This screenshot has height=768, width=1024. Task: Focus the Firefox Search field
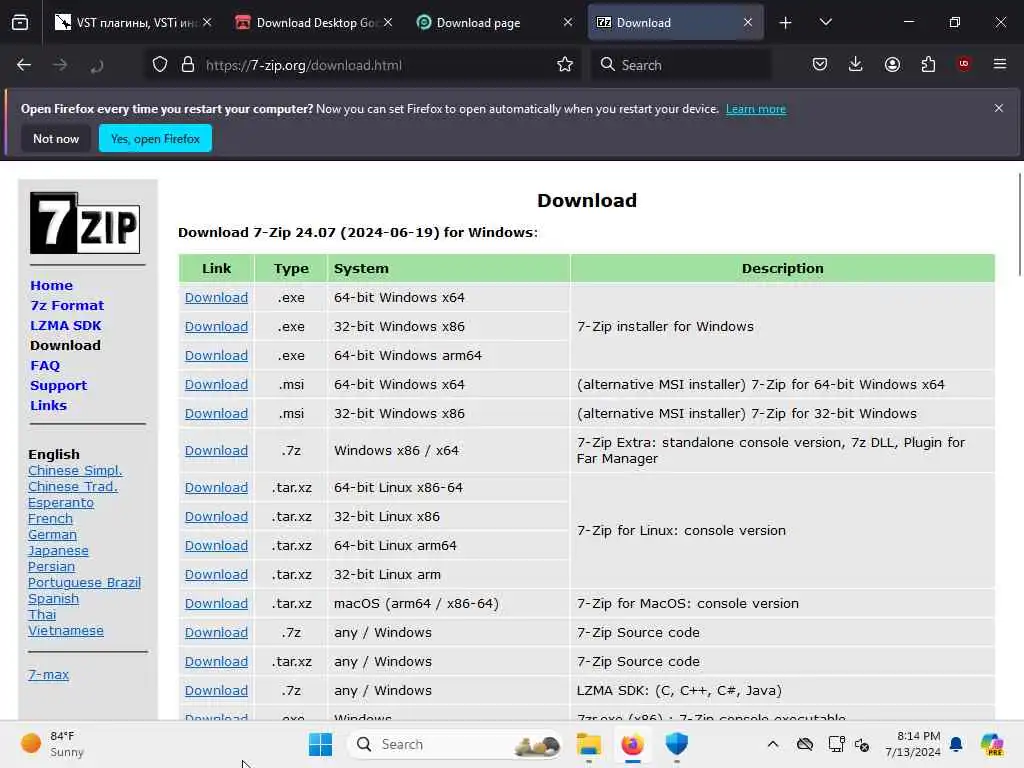[680, 65]
